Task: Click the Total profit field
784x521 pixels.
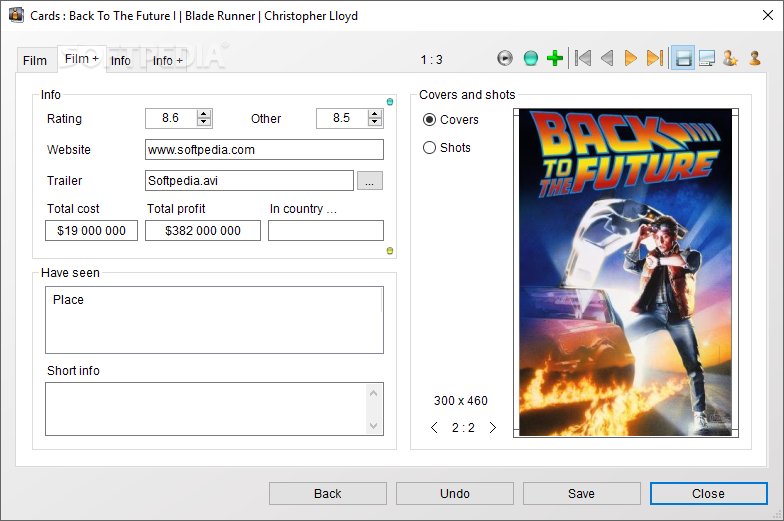Action: [202, 230]
